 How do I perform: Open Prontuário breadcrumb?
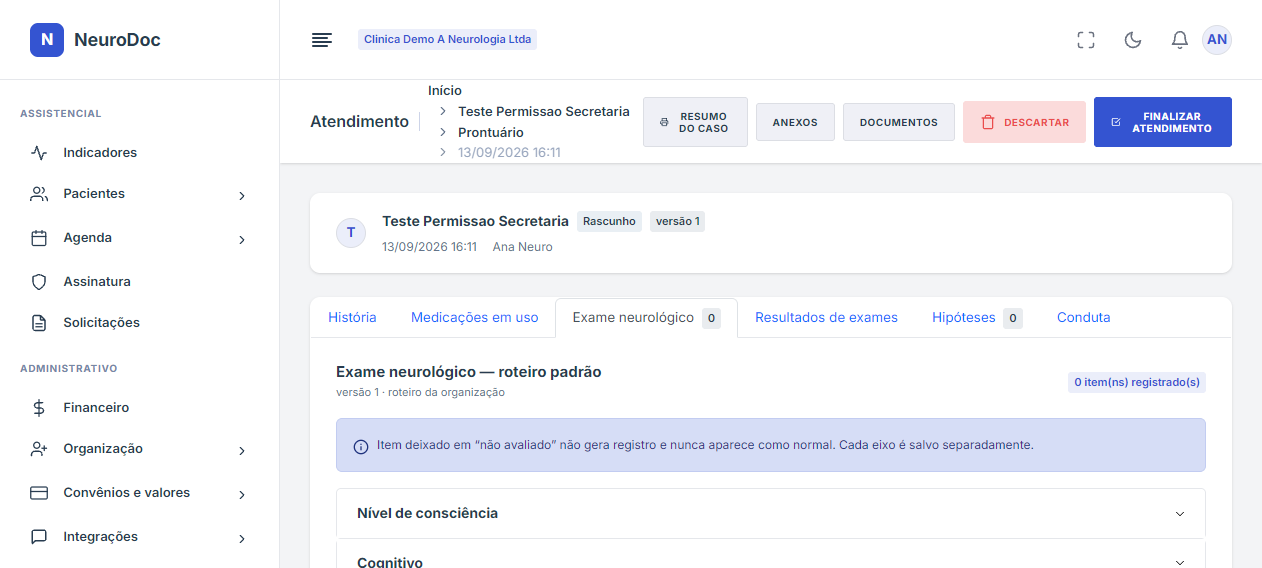tap(491, 132)
